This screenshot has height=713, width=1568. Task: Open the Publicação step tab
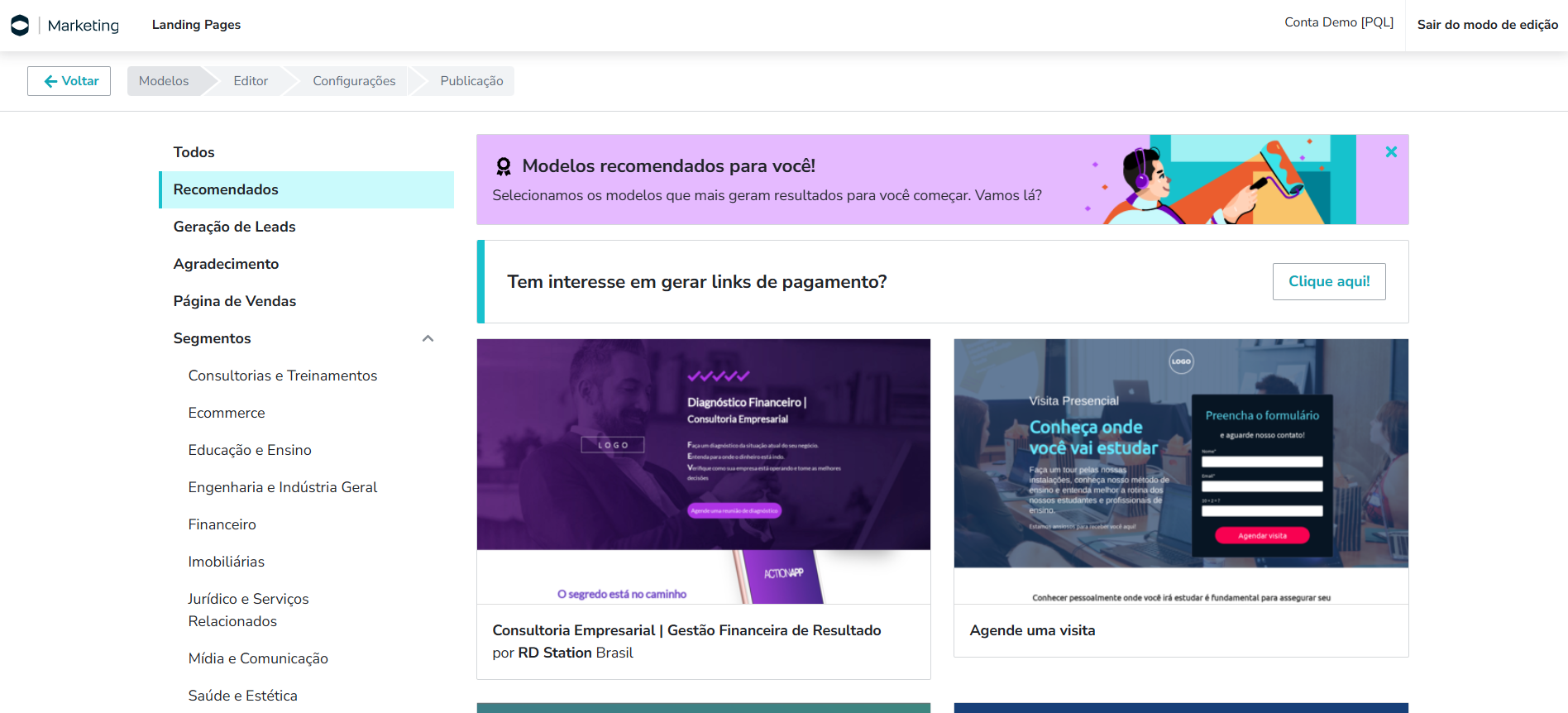pos(471,81)
